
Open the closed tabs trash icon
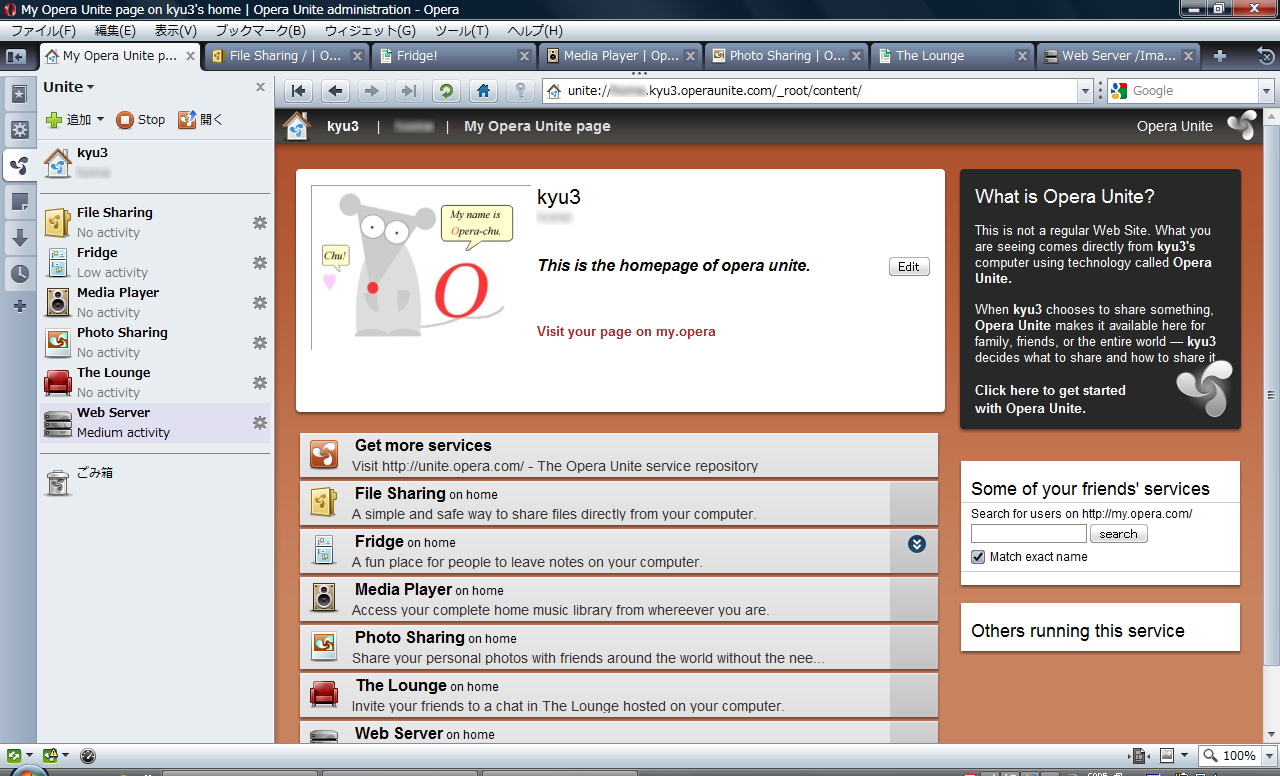(x=1266, y=56)
